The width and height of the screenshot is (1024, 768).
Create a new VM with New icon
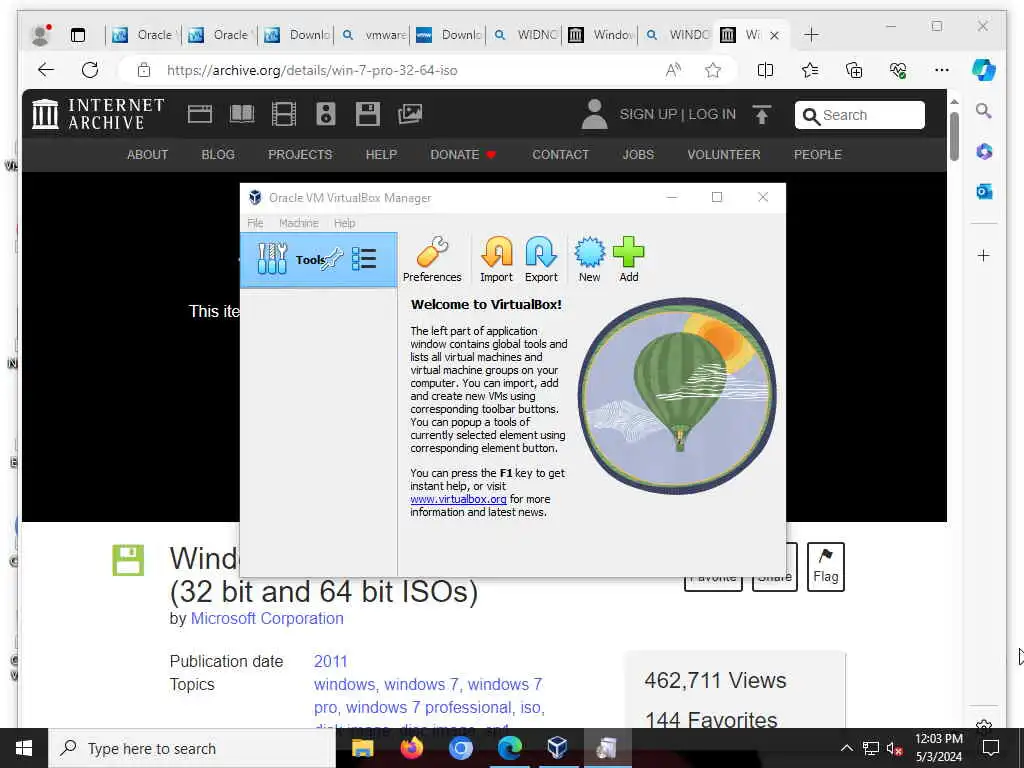click(x=589, y=260)
